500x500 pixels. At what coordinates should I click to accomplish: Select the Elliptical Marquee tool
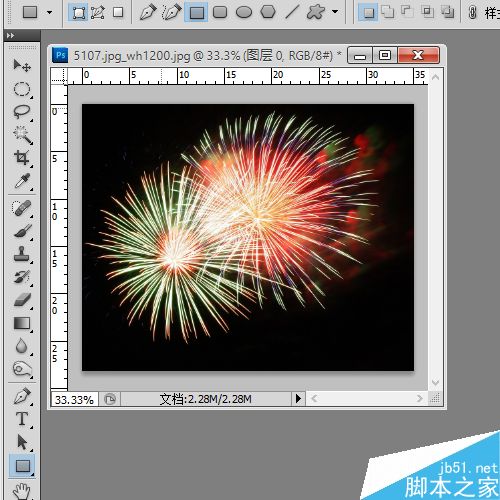22,89
